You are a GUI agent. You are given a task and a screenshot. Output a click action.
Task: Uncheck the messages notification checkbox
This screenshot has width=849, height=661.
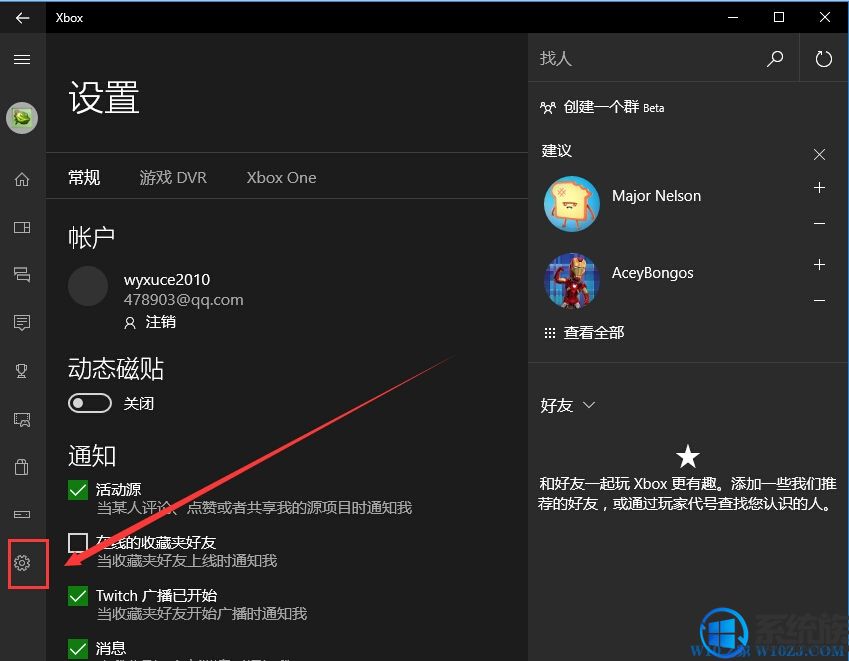click(78, 649)
